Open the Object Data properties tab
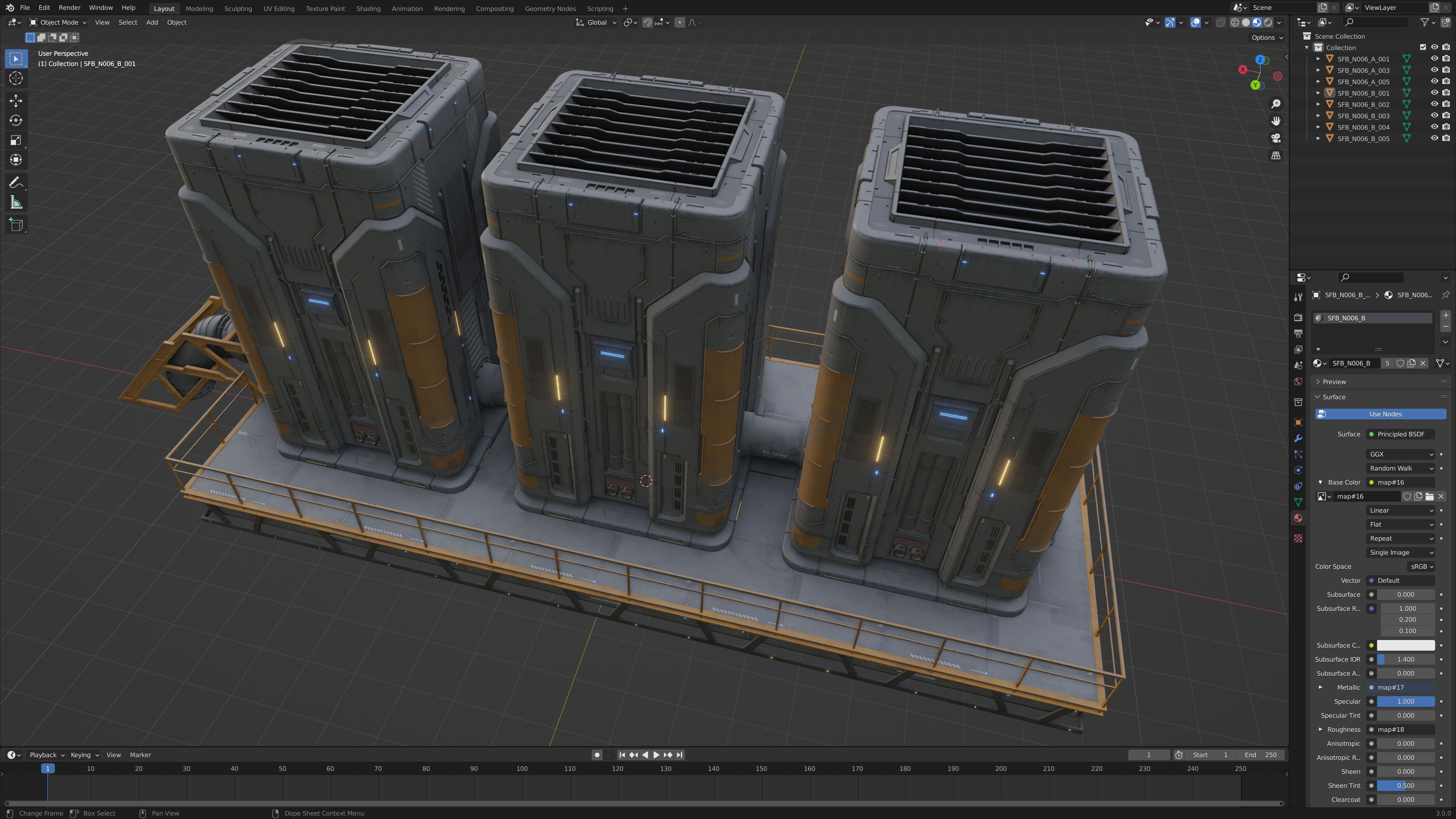1456x819 pixels. (1298, 502)
